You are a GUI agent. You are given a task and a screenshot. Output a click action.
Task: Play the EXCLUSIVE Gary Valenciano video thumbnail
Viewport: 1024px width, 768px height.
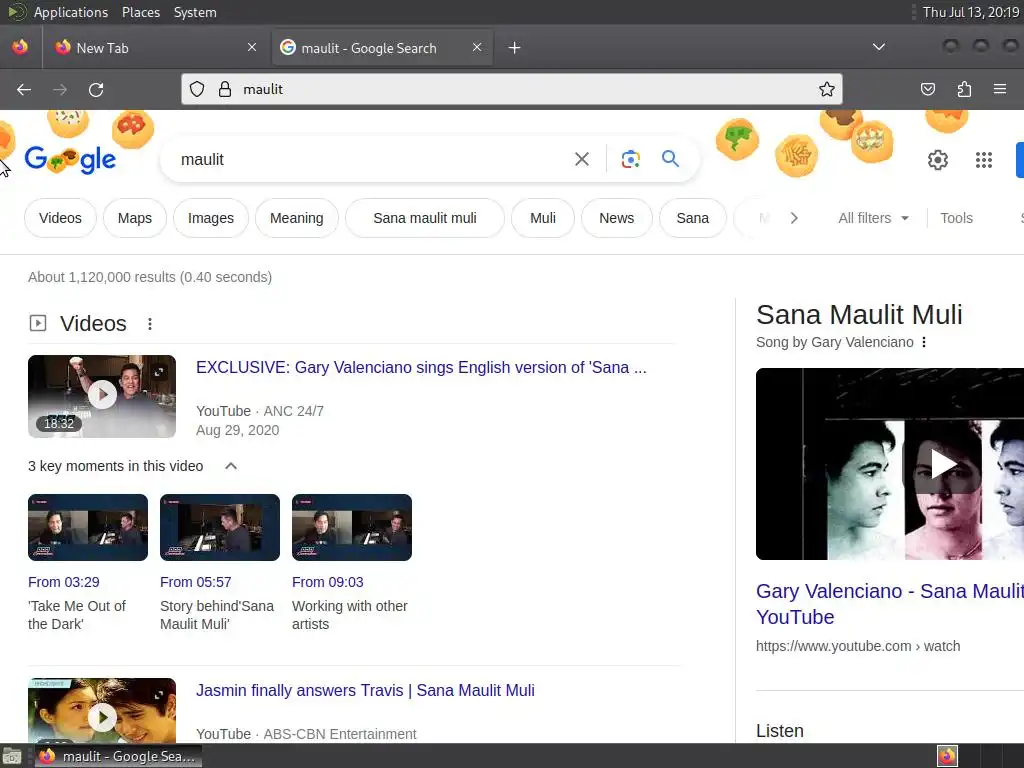pos(102,396)
